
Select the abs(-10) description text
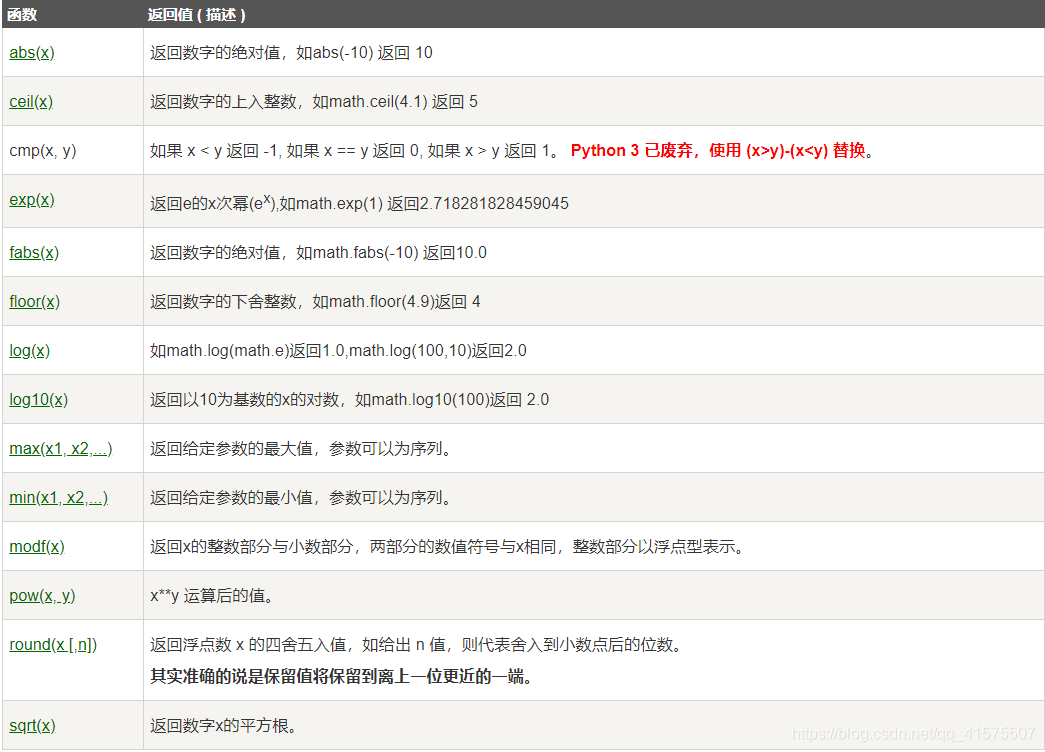tap(290, 53)
